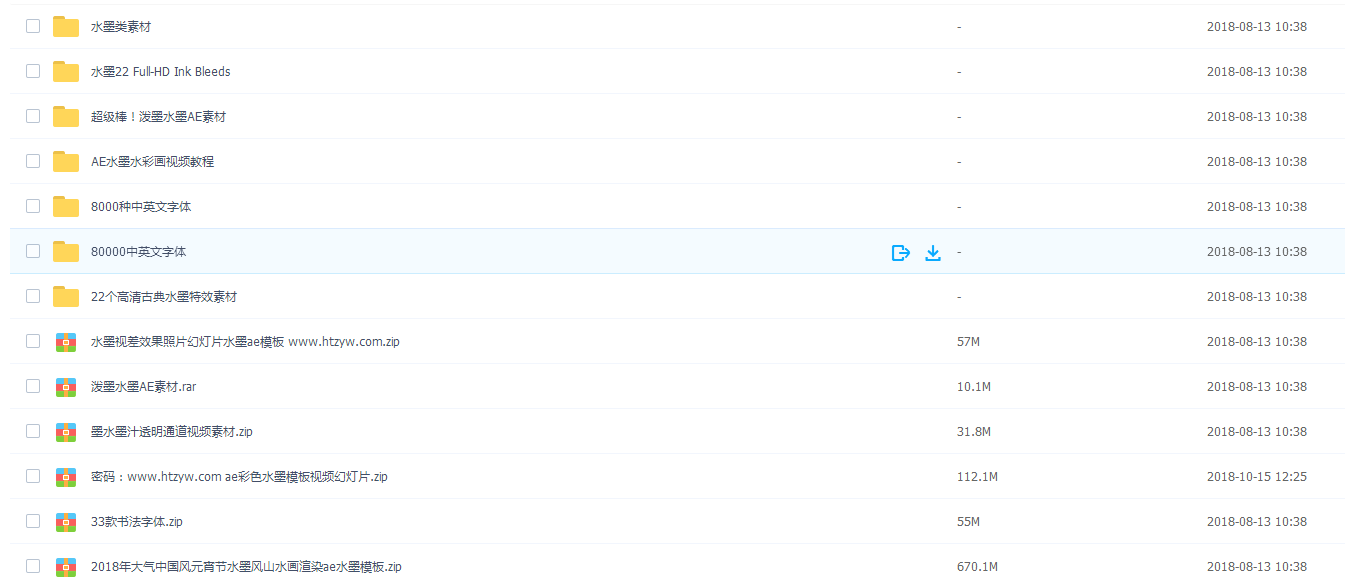Viewport: 1345px width, 586px height.
Task: Open the AE水墨水彩画视频教程 folder name
Action: (x=152, y=162)
